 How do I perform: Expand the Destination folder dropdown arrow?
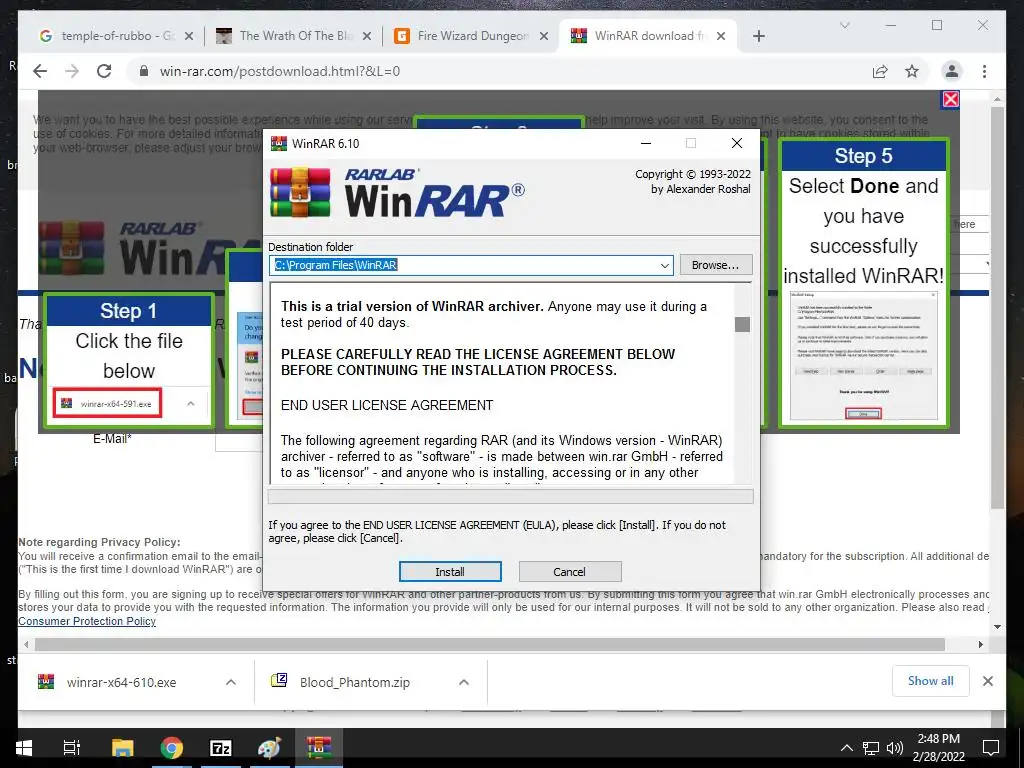click(x=664, y=265)
